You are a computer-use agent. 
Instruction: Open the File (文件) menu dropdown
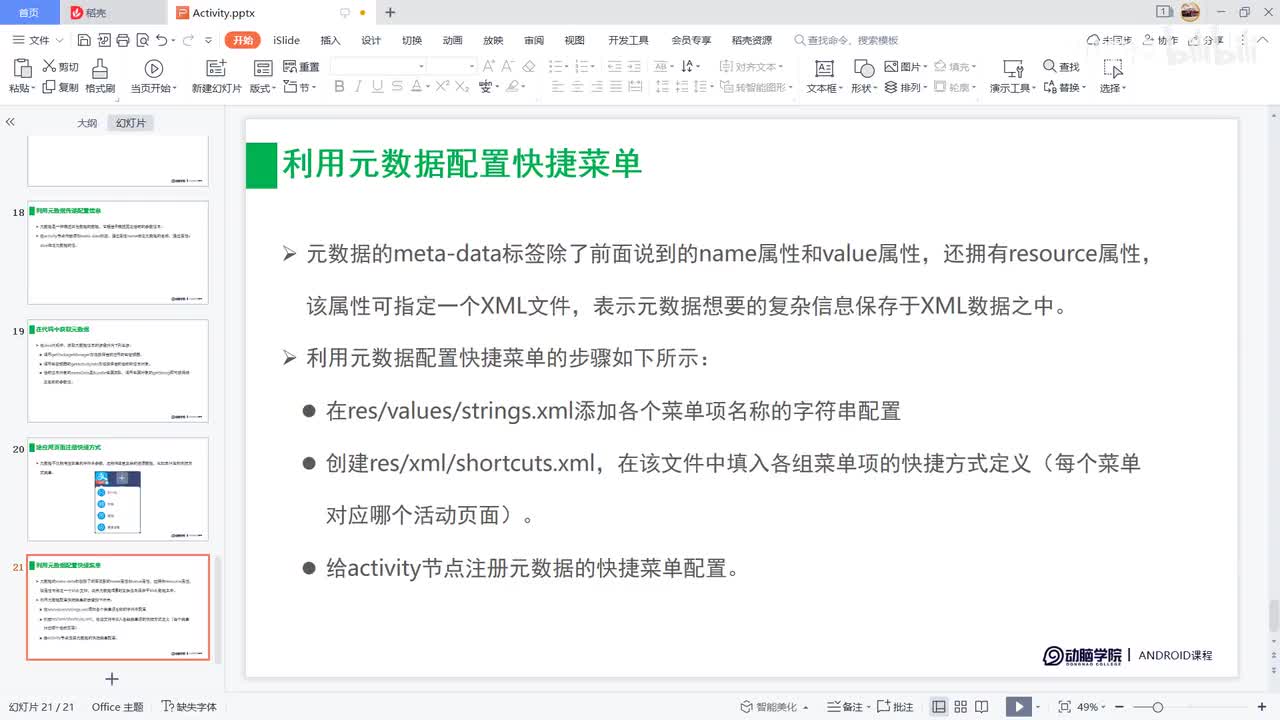tap(39, 40)
